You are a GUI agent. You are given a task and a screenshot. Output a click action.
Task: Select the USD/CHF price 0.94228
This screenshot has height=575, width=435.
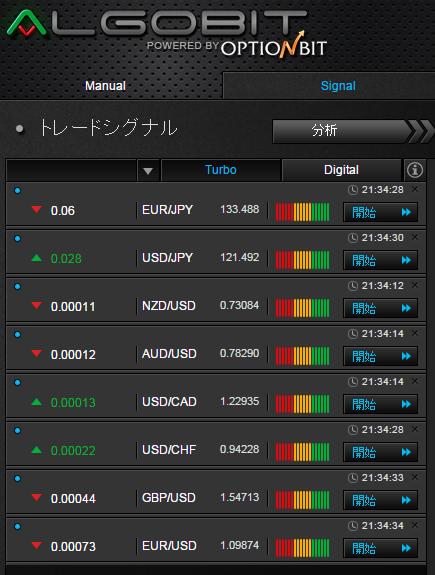pos(240,449)
